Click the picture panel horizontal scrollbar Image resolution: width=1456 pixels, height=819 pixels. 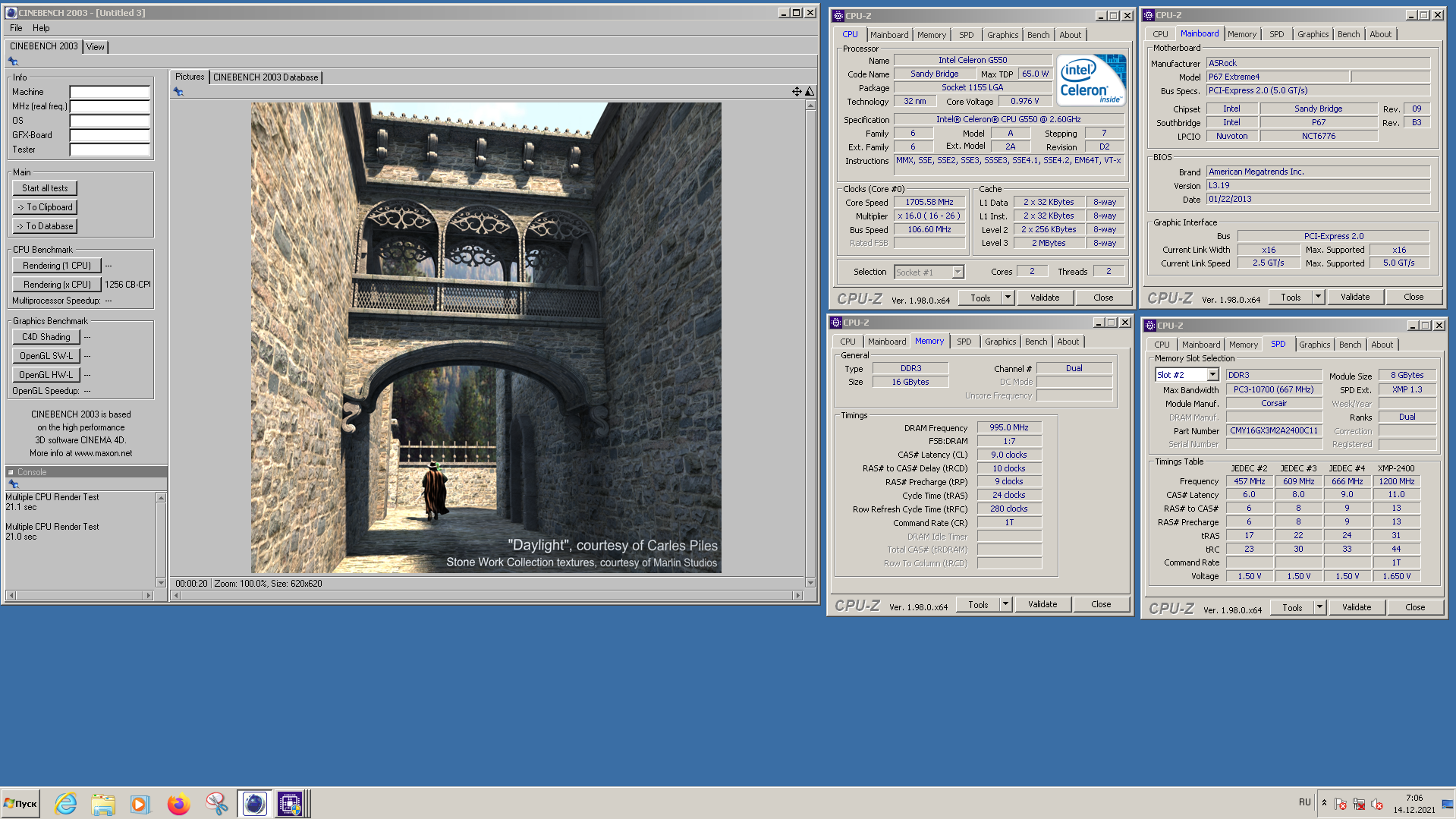pyautogui.click(x=487, y=596)
